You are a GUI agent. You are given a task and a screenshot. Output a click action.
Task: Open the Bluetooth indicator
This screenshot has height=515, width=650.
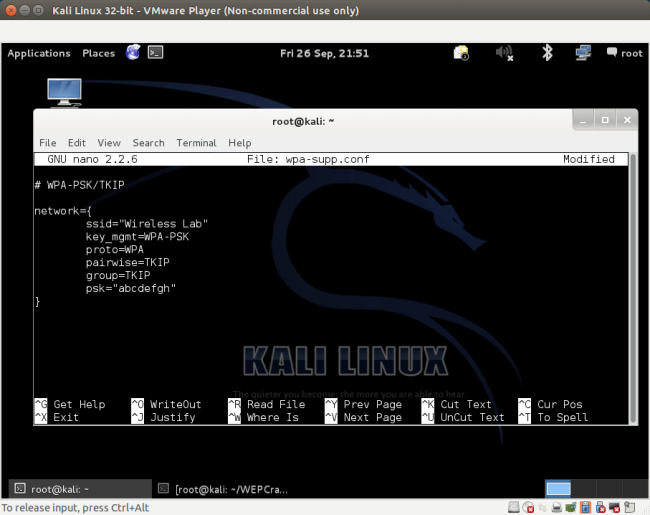pyautogui.click(x=547, y=53)
